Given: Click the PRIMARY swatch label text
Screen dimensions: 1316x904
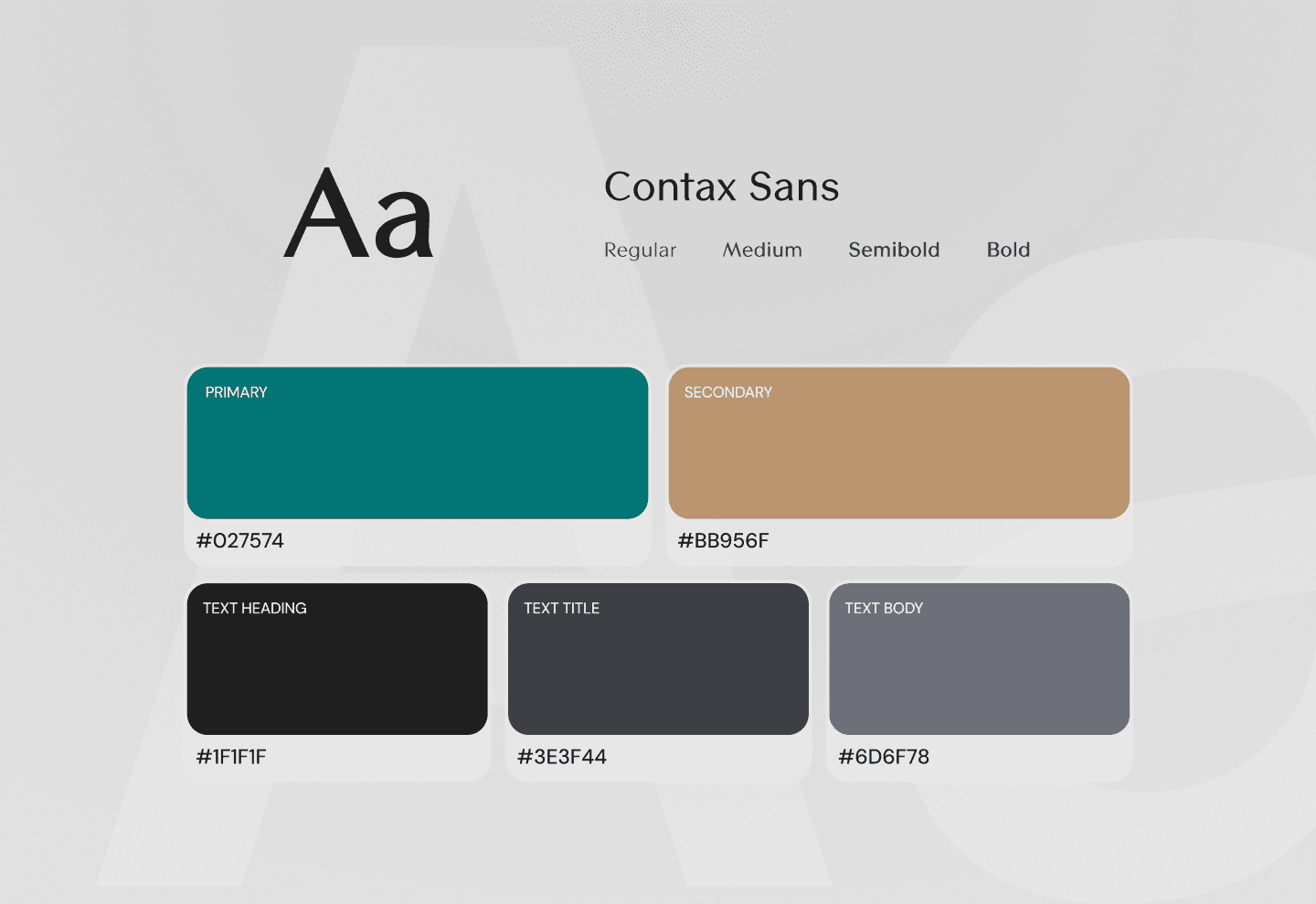Looking at the screenshot, I should pos(236,392).
